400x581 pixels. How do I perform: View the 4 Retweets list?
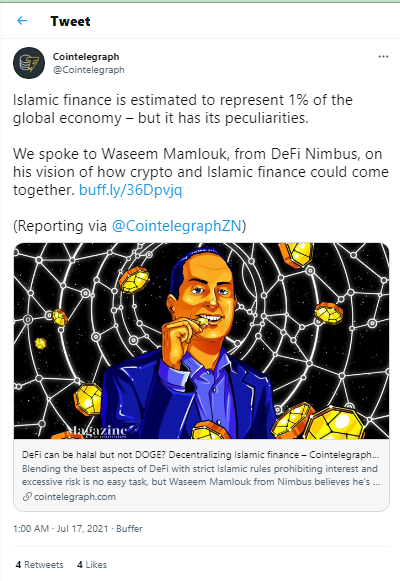pos(40,564)
